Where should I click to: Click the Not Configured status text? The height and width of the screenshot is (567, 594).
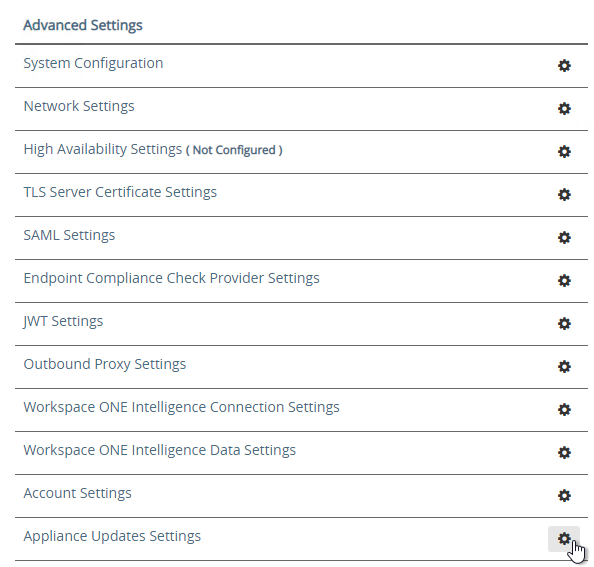234,150
